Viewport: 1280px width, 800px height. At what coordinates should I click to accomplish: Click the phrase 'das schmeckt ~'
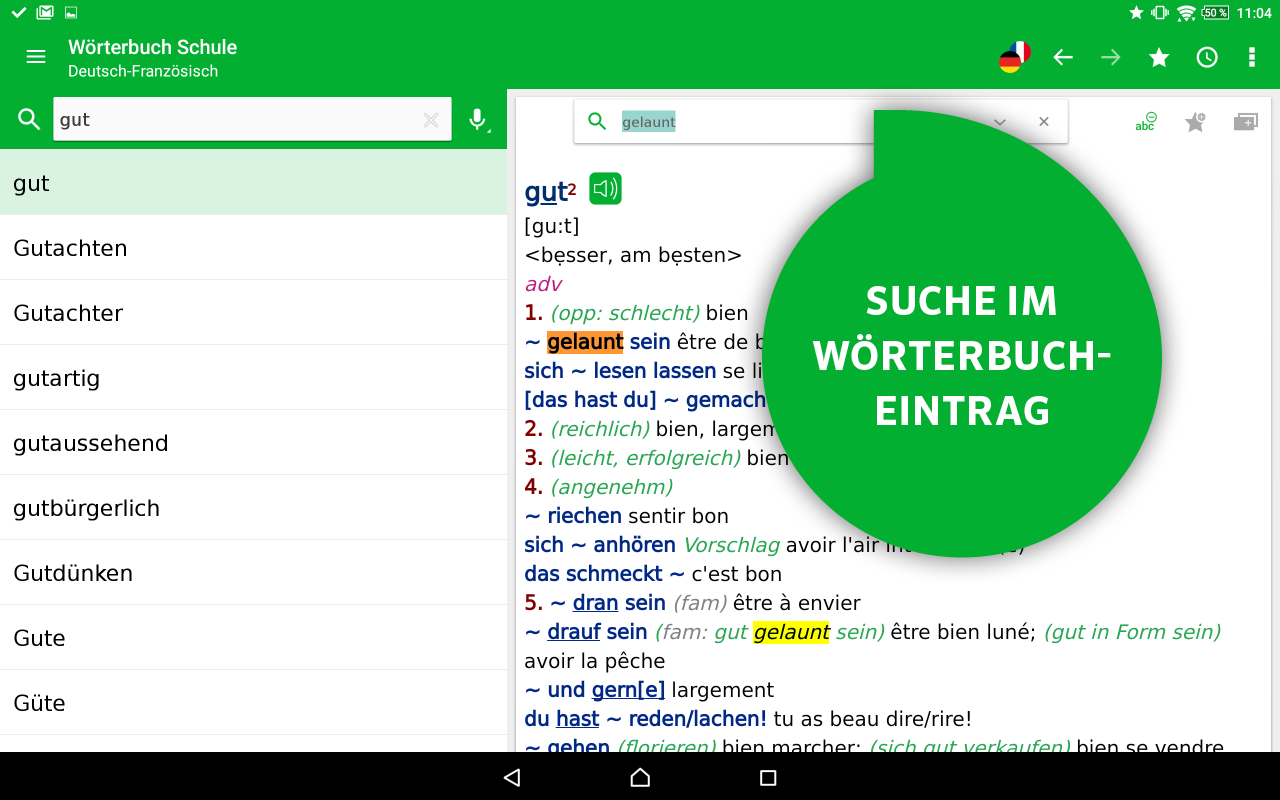[x=604, y=574]
